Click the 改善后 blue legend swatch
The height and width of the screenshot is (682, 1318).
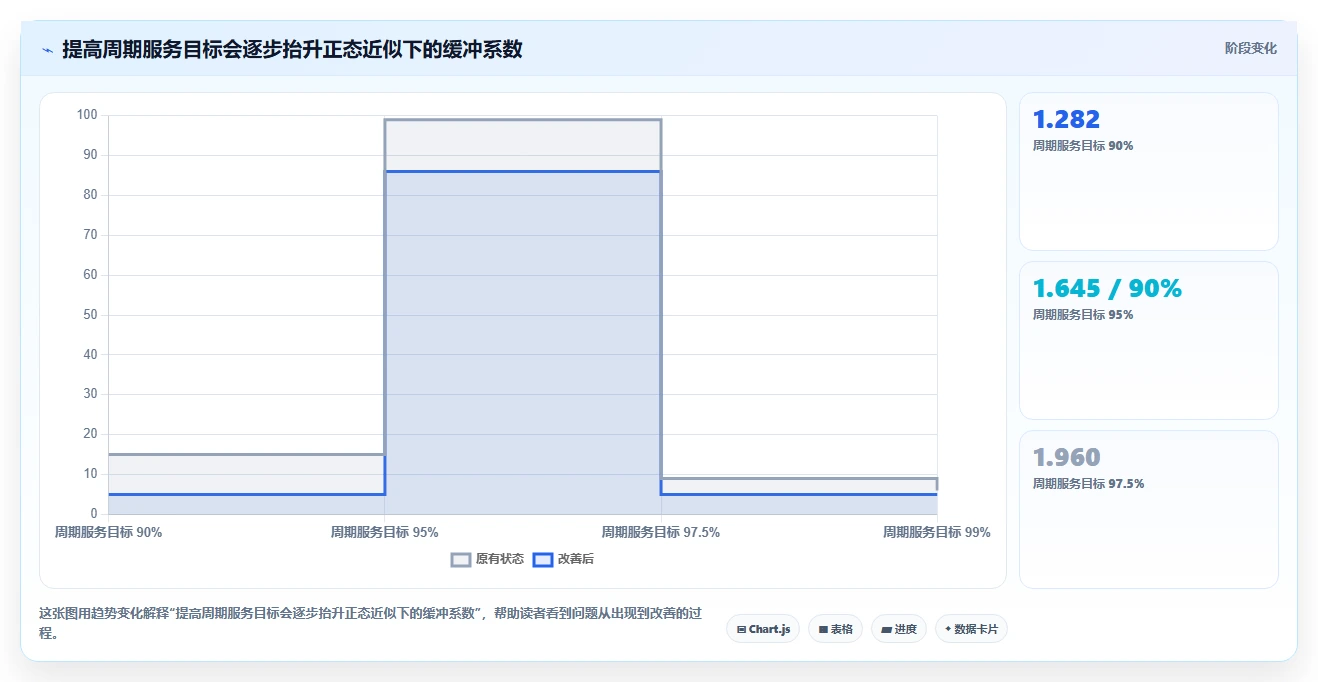542,560
